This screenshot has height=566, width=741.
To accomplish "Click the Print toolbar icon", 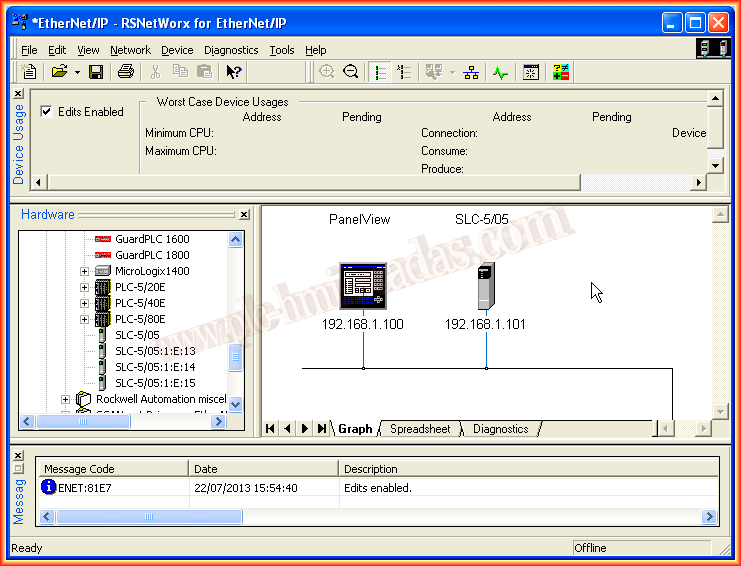I will point(126,72).
